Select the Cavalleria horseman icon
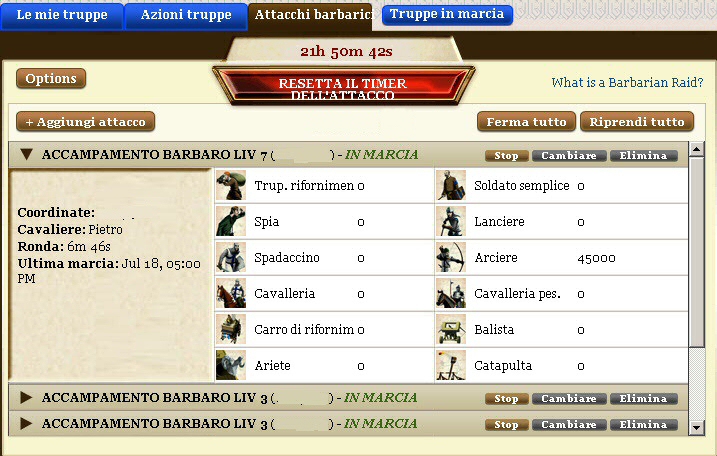Viewport: 717px width, 456px height. 231,293
